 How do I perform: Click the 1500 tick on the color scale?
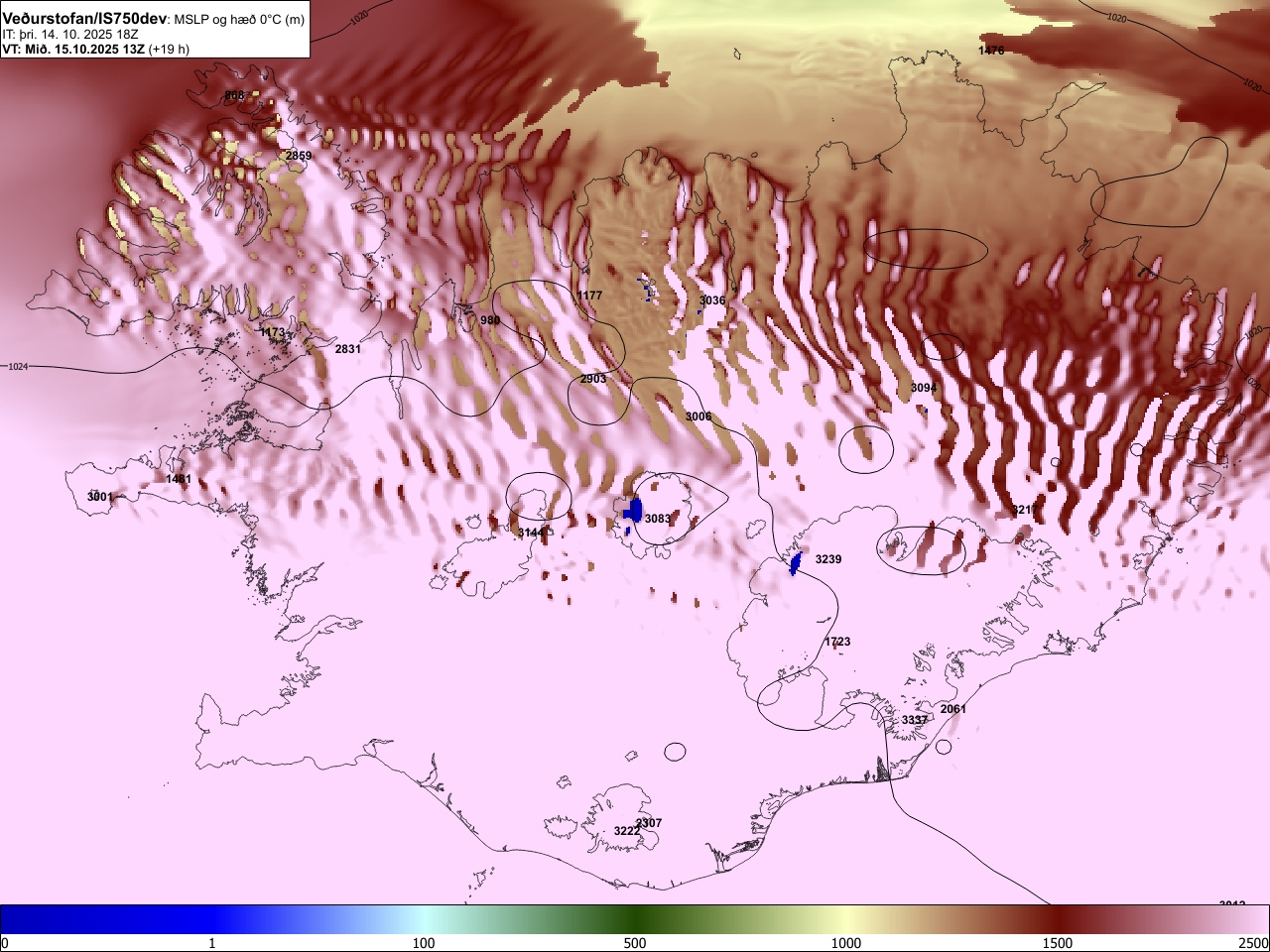(1058, 942)
